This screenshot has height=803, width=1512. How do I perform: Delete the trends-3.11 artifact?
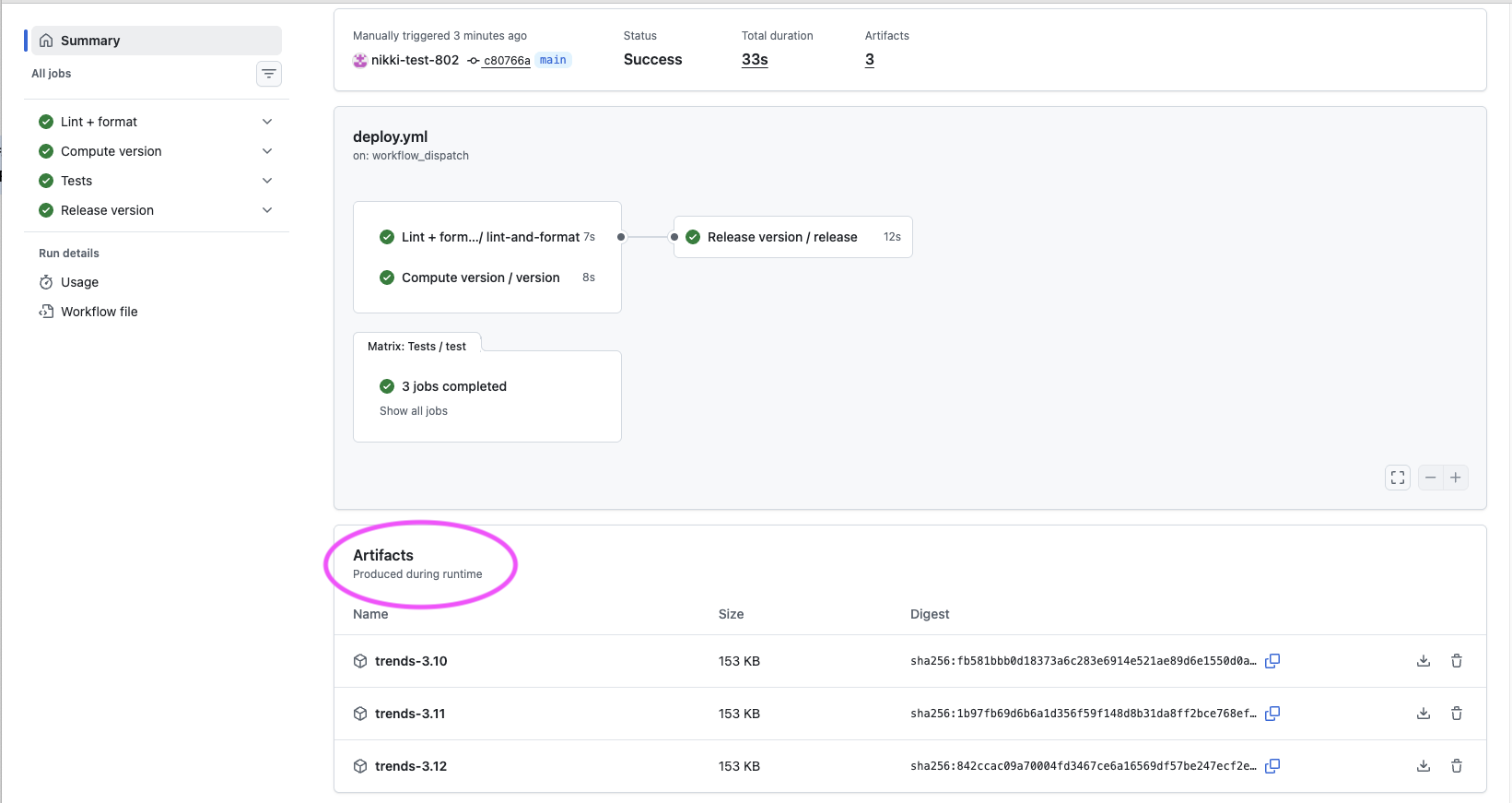tap(1457, 714)
